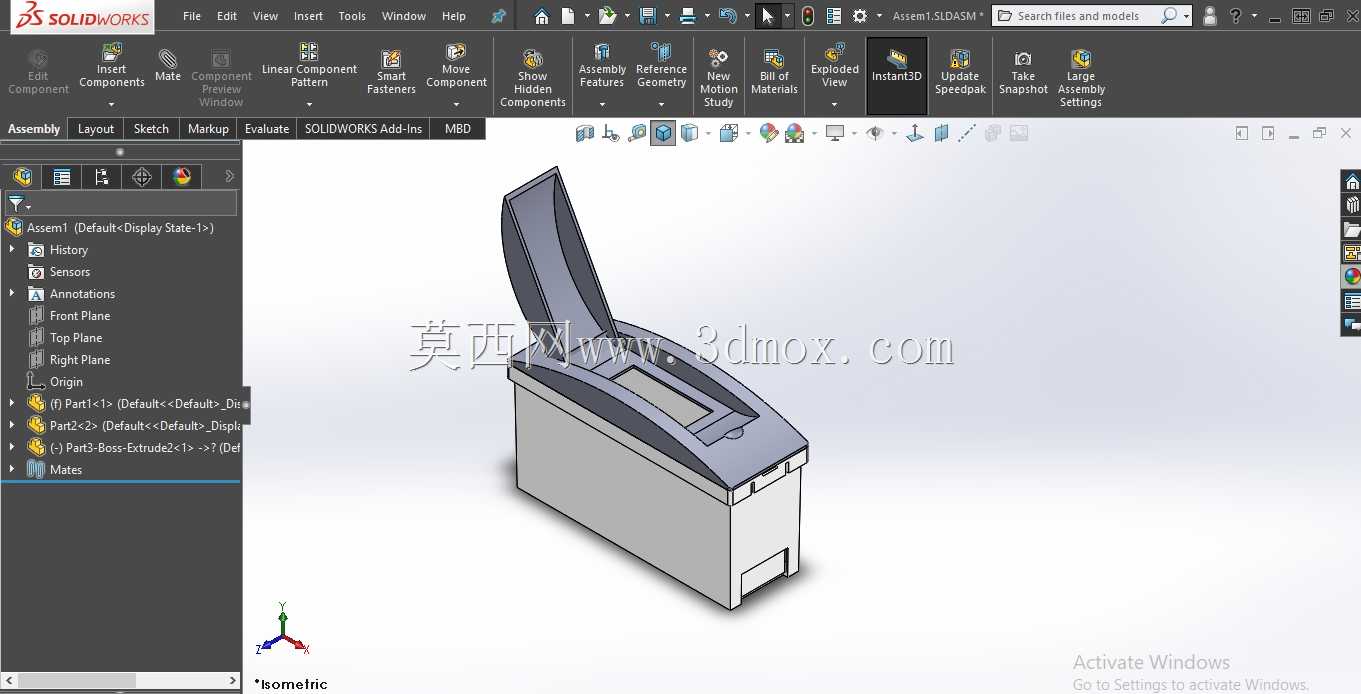Launch Smart Fasteners
The image size is (1361, 694).
pos(391,71)
